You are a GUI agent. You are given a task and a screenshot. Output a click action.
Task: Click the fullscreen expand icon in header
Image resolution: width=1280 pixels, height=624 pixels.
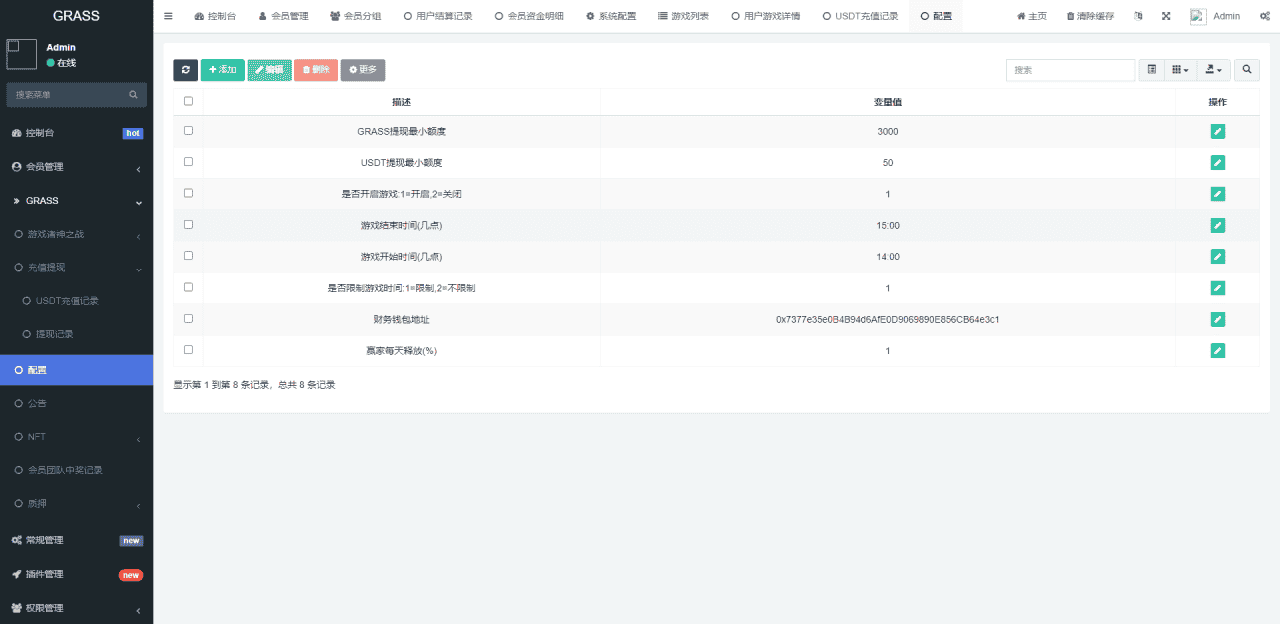tap(1166, 16)
